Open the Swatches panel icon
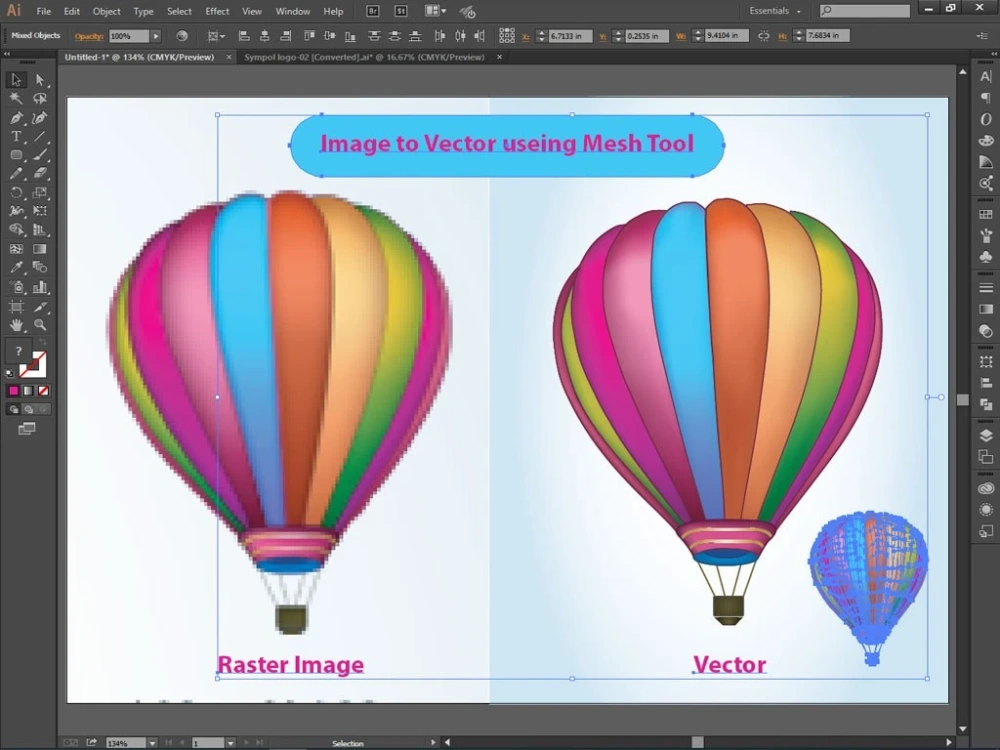The height and width of the screenshot is (750, 1000). click(986, 214)
